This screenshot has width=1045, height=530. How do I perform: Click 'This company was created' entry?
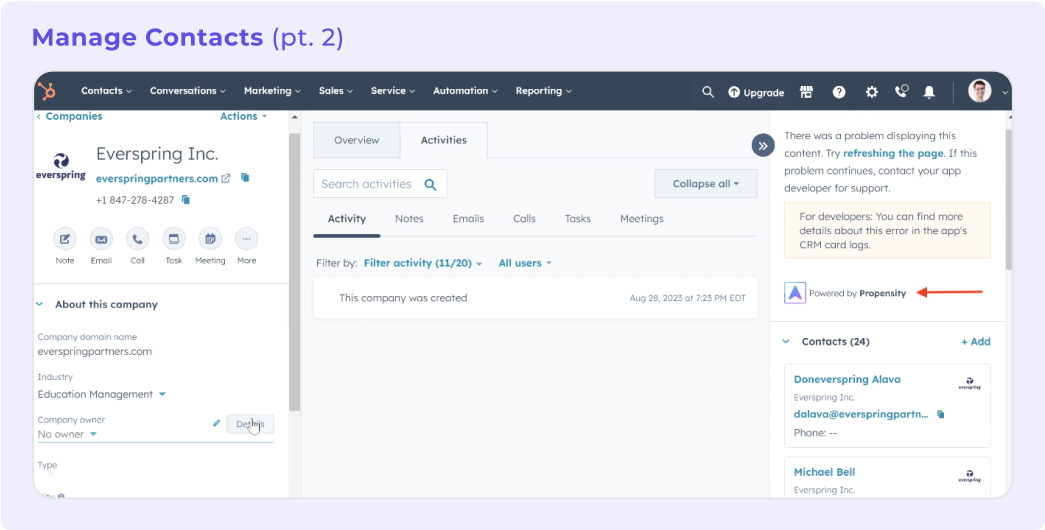coord(535,298)
